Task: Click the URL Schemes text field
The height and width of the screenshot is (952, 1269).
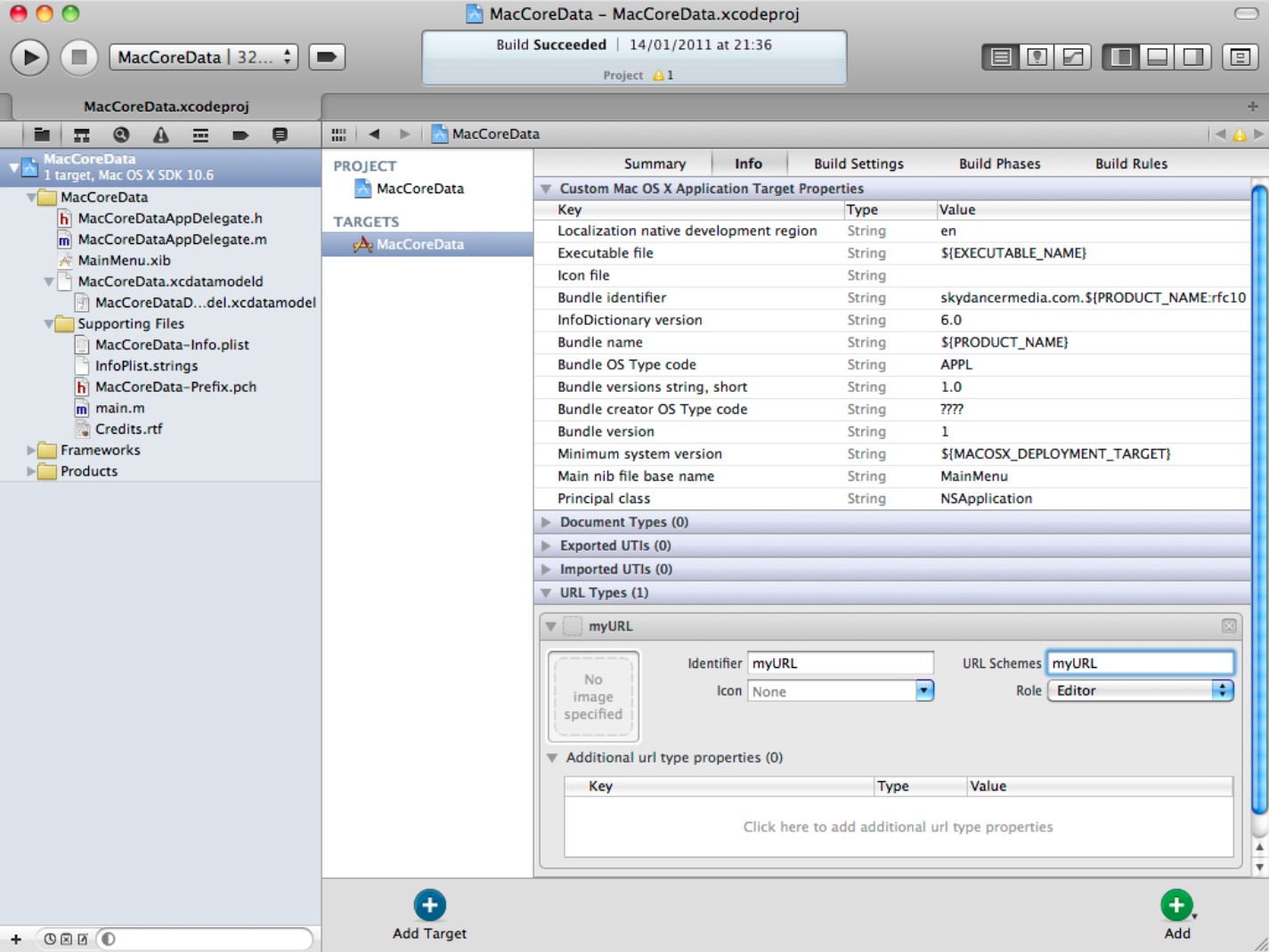Action: tap(1140, 663)
